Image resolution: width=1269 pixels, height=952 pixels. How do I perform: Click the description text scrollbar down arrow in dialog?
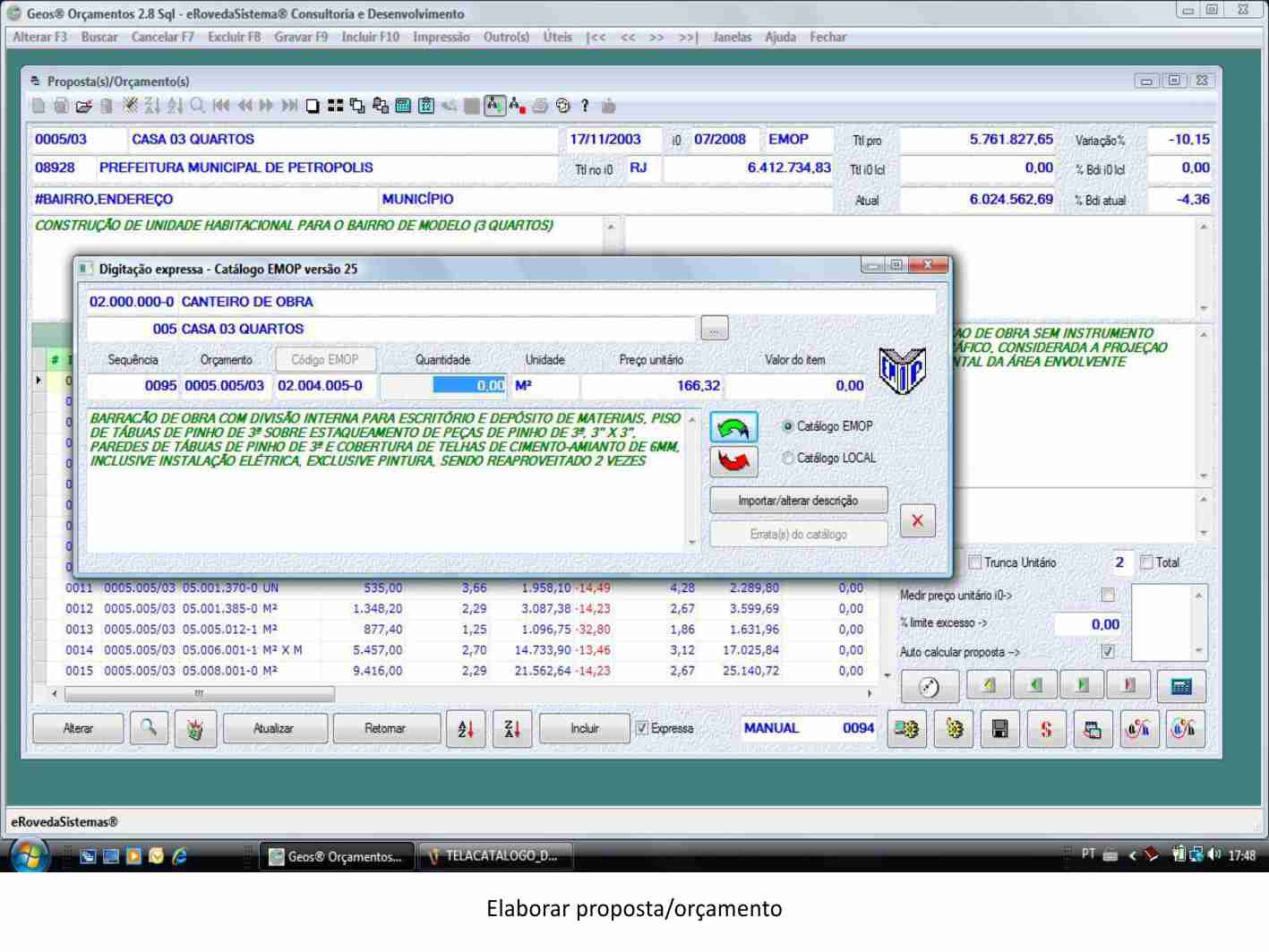691,543
